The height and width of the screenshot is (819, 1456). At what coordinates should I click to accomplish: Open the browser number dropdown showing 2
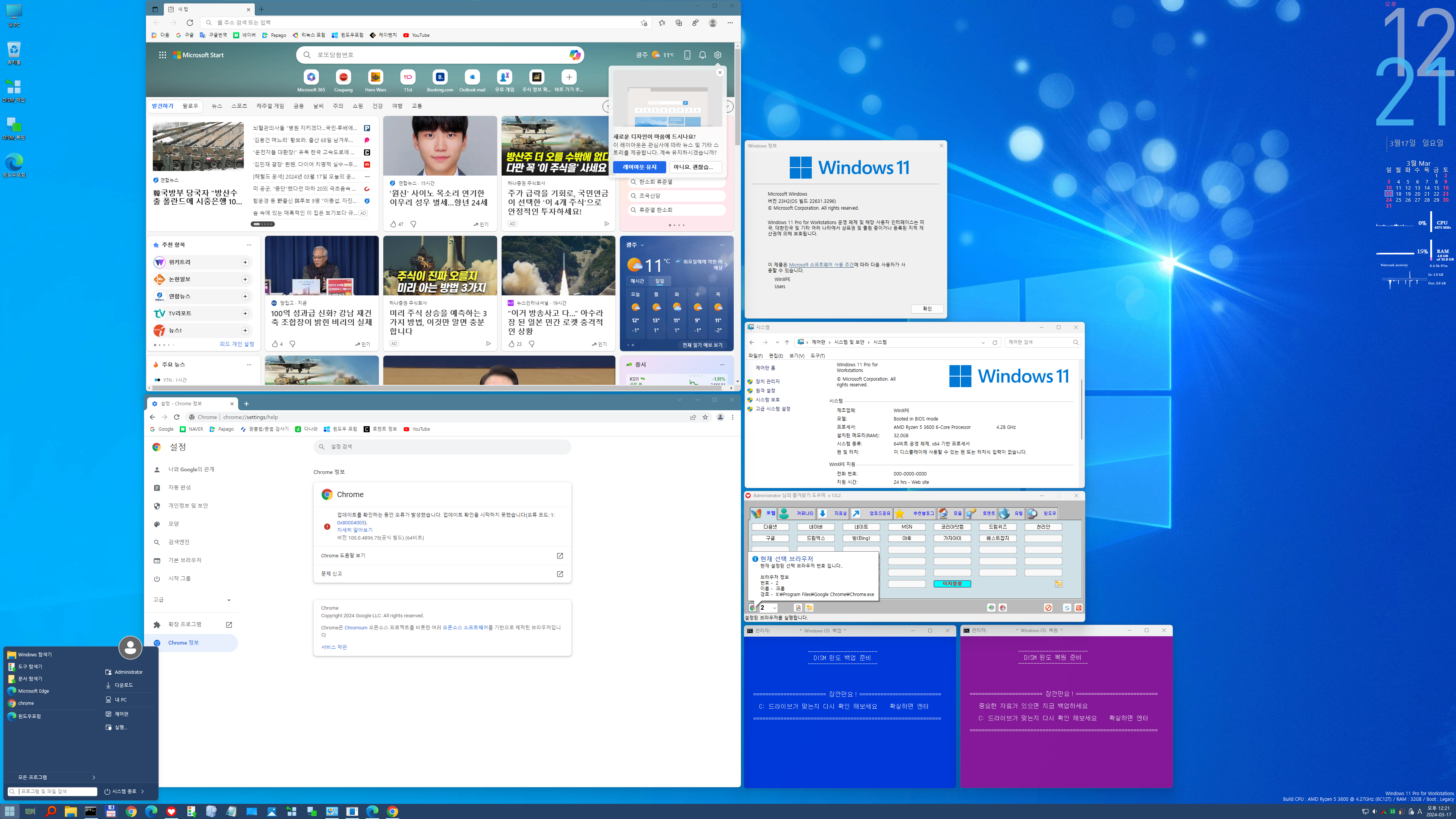click(x=768, y=607)
